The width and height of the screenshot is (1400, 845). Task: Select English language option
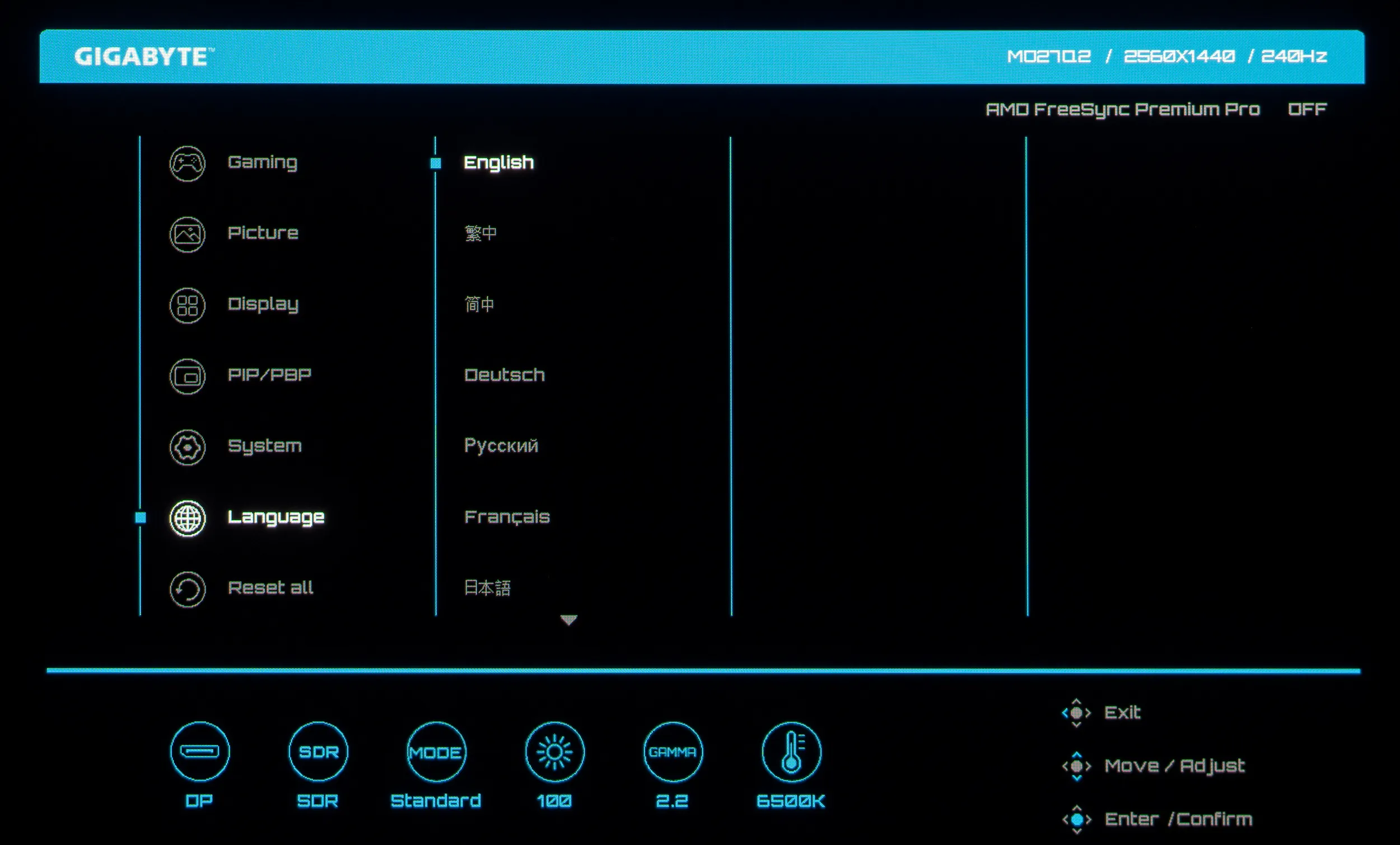[x=498, y=162]
